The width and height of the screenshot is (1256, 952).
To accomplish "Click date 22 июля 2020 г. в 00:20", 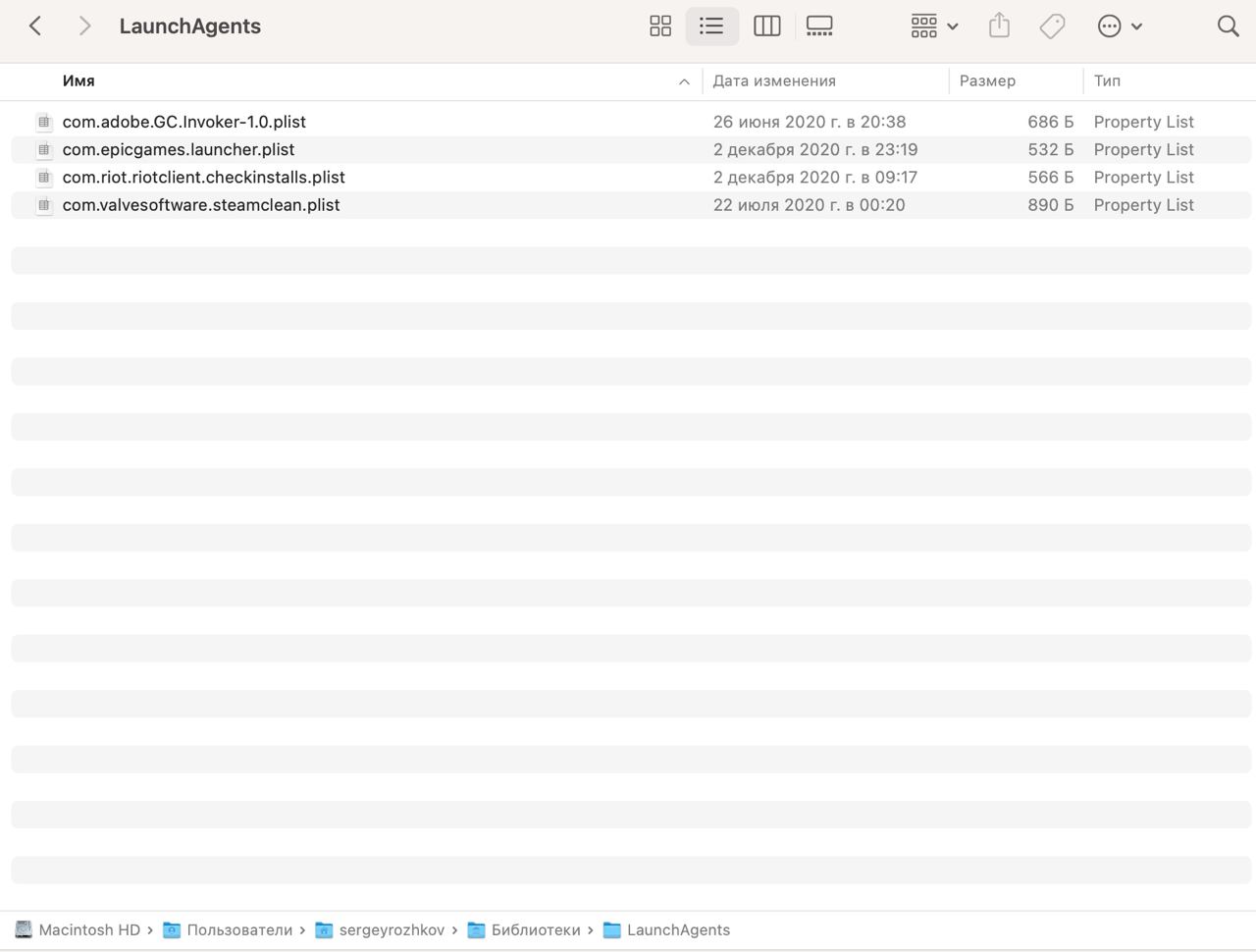I will tap(810, 204).
